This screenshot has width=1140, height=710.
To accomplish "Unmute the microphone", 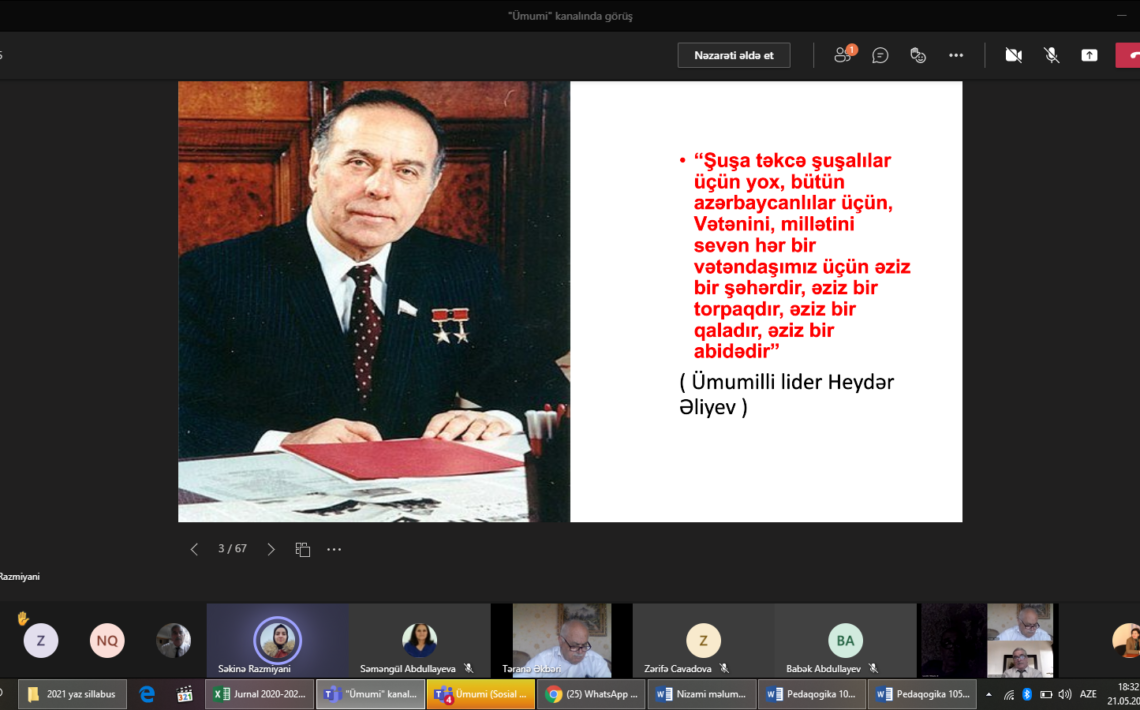I will coord(1051,55).
